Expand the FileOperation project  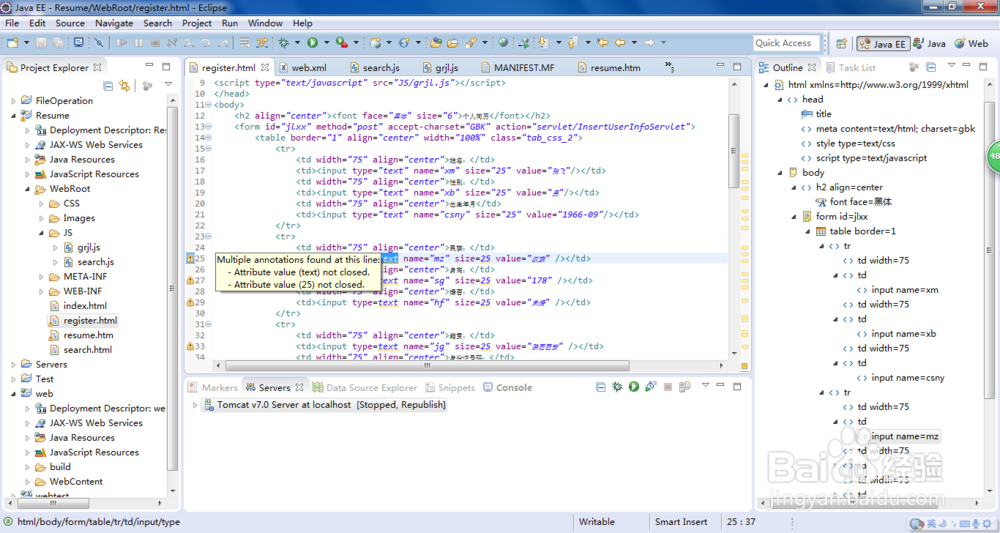(x=13, y=101)
